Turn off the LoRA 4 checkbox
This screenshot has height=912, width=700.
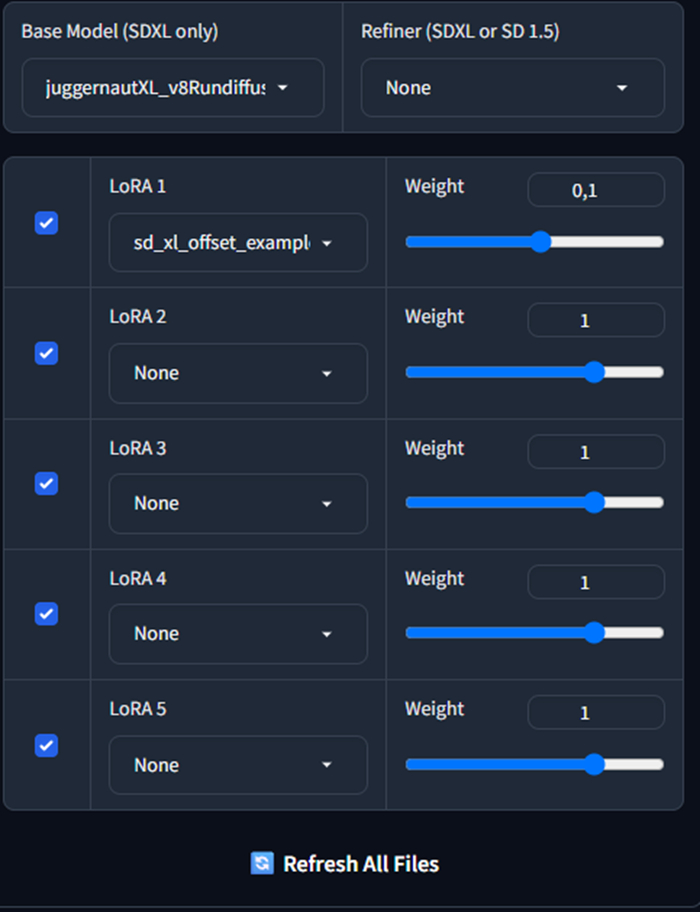46,614
